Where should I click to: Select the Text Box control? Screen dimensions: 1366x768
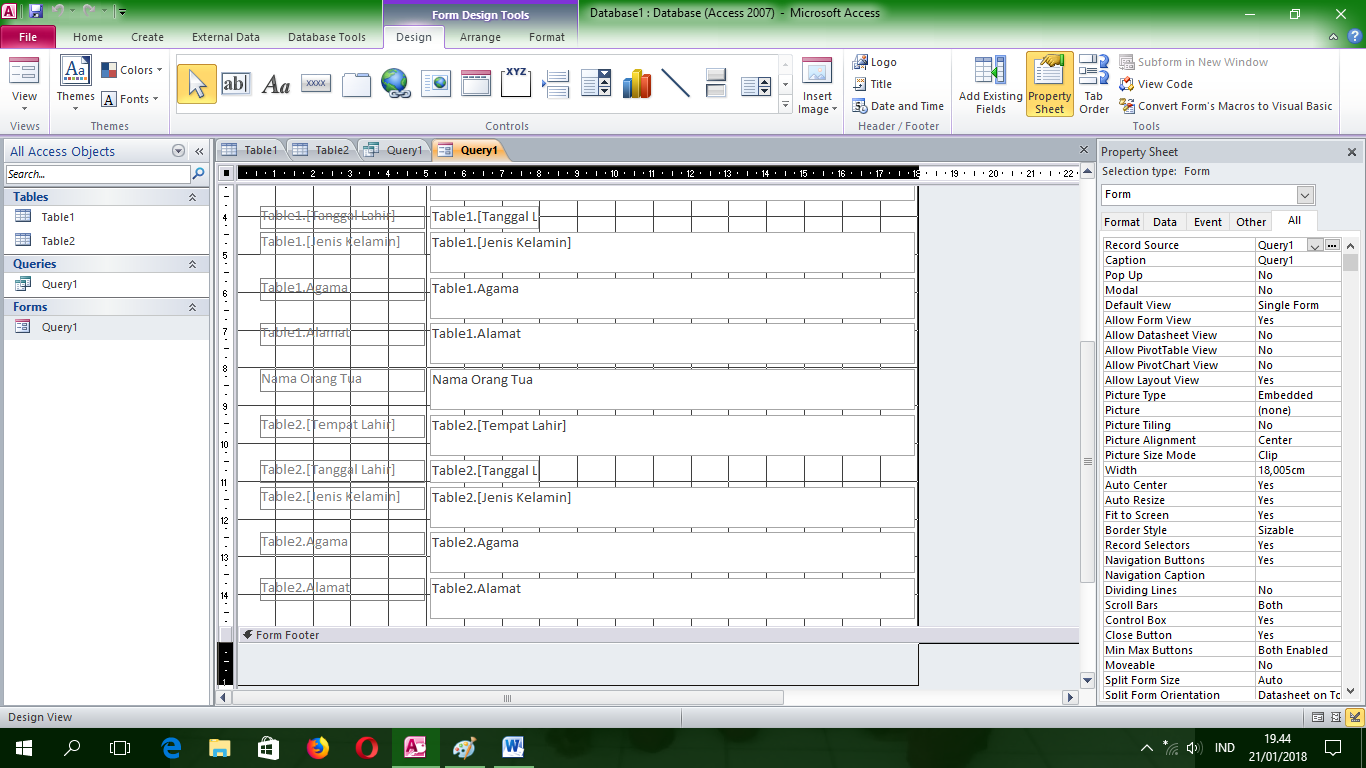(x=237, y=84)
